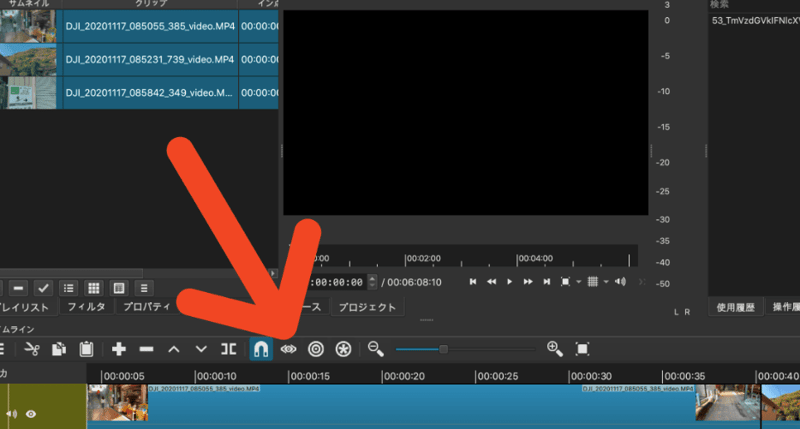Viewport: 800px width, 429px height.
Task: Click the timeline zoom out magnifier
Action: click(x=376, y=349)
